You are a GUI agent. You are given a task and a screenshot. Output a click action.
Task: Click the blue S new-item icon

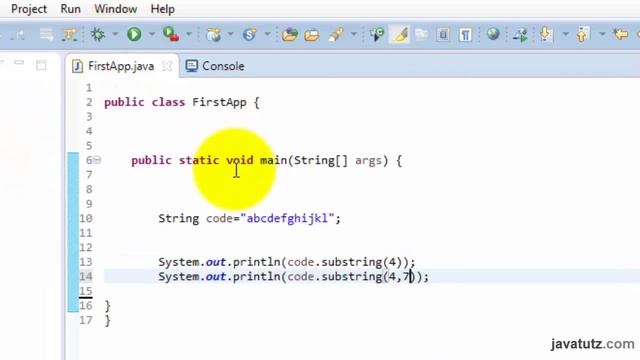tap(249, 35)
